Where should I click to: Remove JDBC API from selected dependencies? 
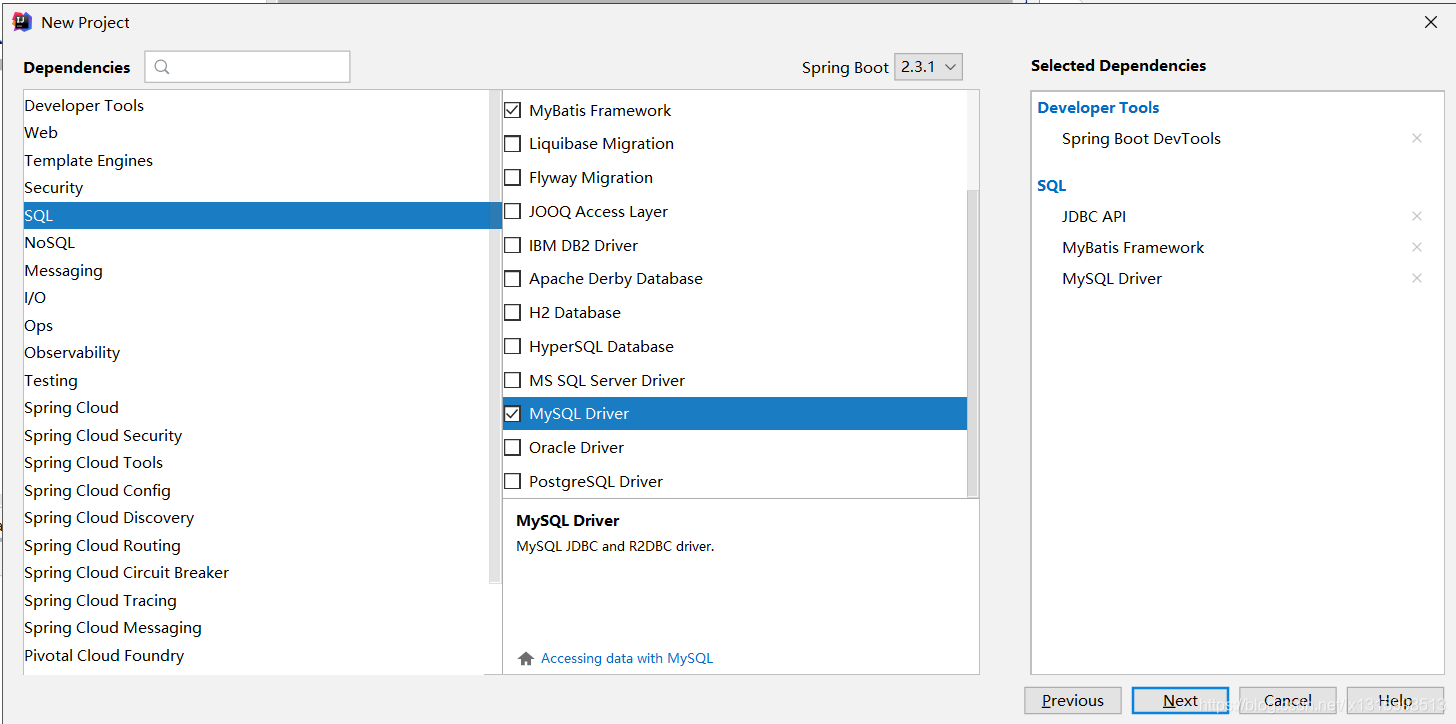coord(1416,217)
